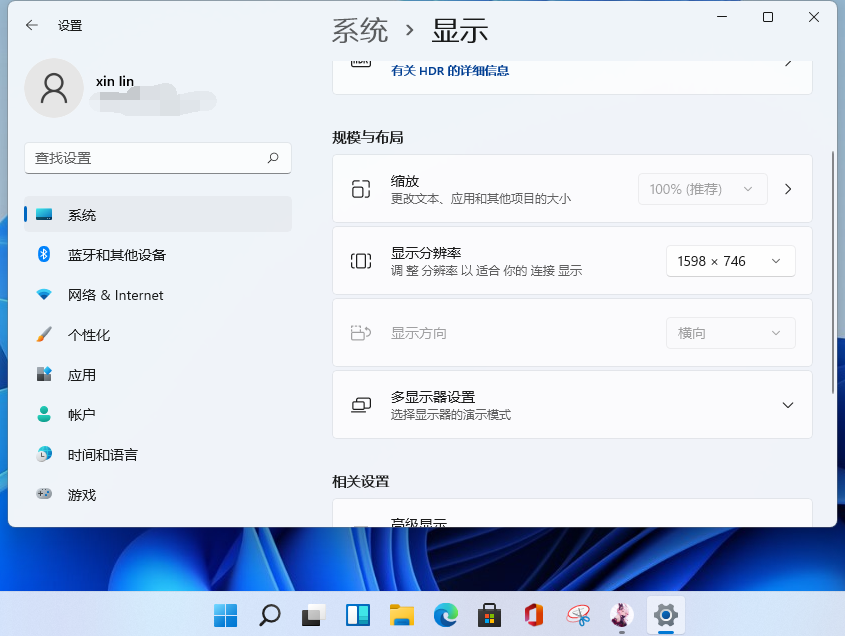
Task: Open 网络 & Internet settings
Action: pyautogui.click(x=115, y=295)
